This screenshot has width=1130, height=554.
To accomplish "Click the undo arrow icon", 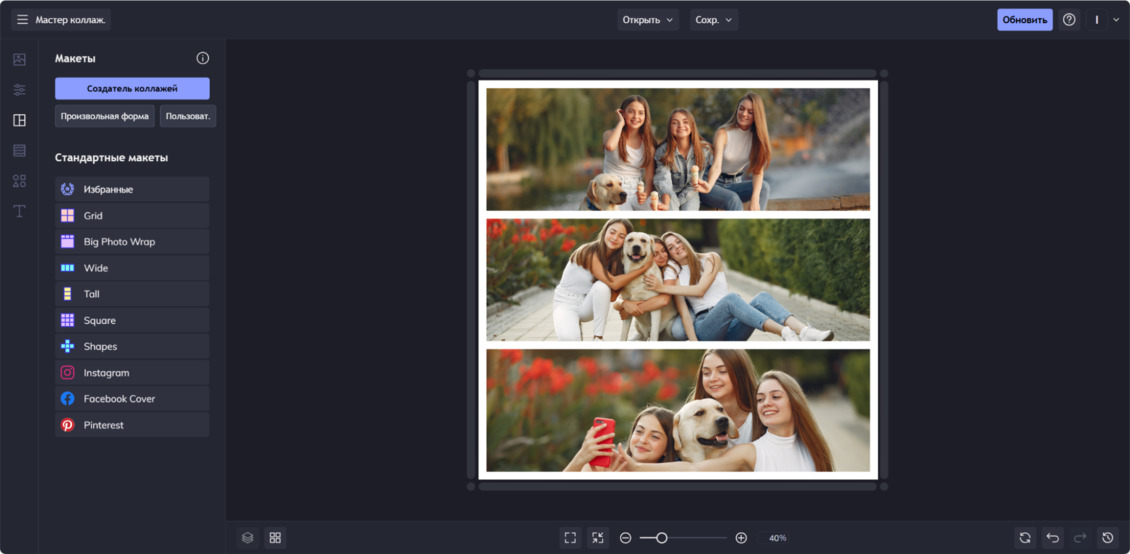I will [x=1052, y=537].
